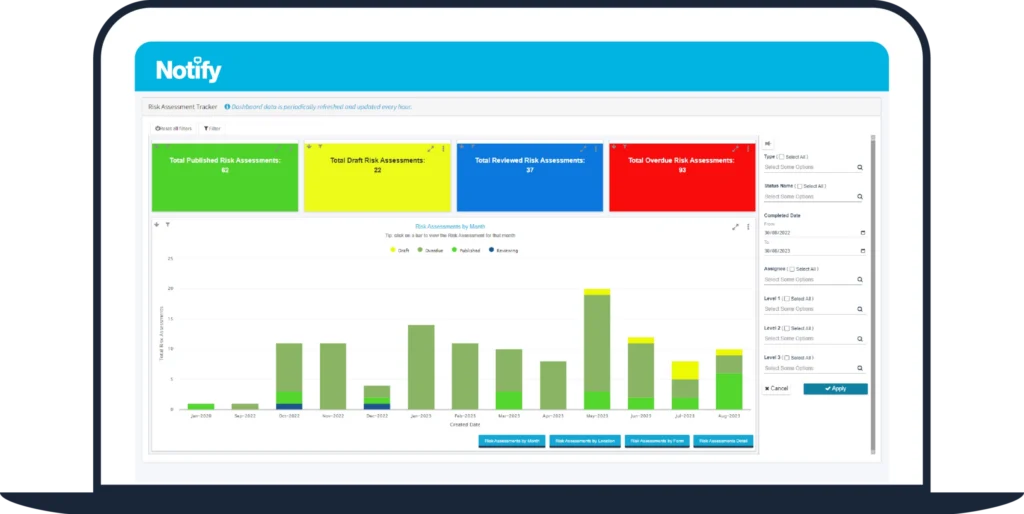Open the Status Name options dropdown
The image size is (1024, 514).
[x=810, y=197]
